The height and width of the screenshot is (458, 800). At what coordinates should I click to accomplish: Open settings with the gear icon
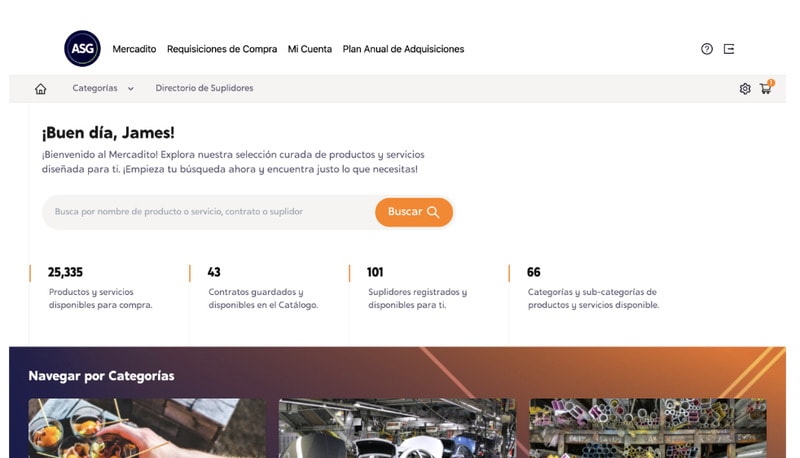(745, 89)
